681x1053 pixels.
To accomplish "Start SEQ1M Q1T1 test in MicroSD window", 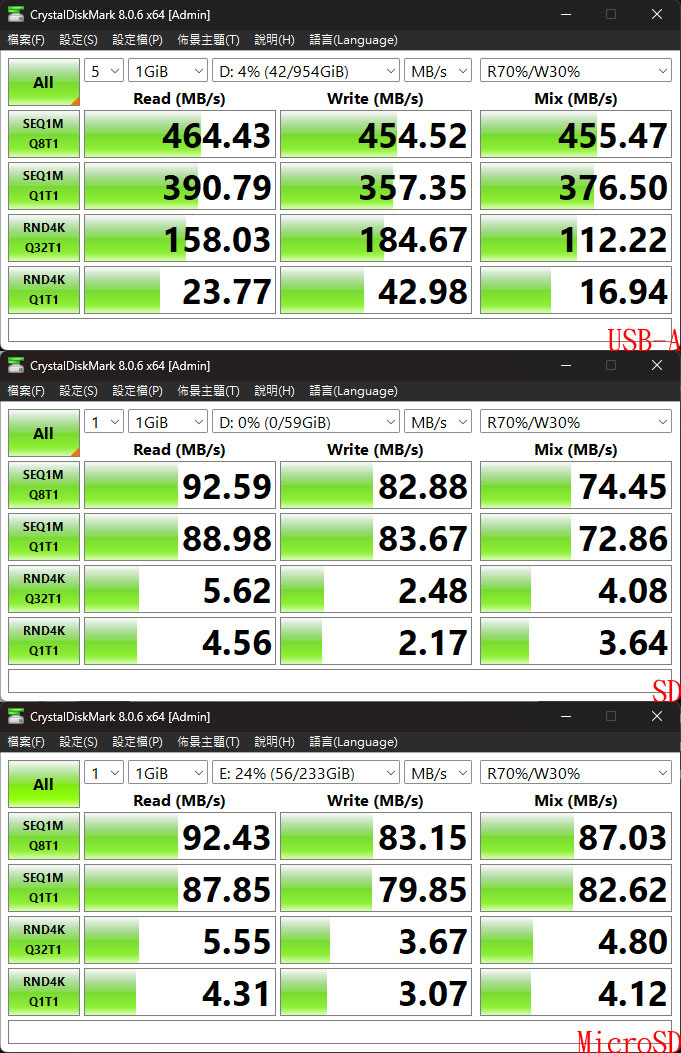I will point(44,888).
